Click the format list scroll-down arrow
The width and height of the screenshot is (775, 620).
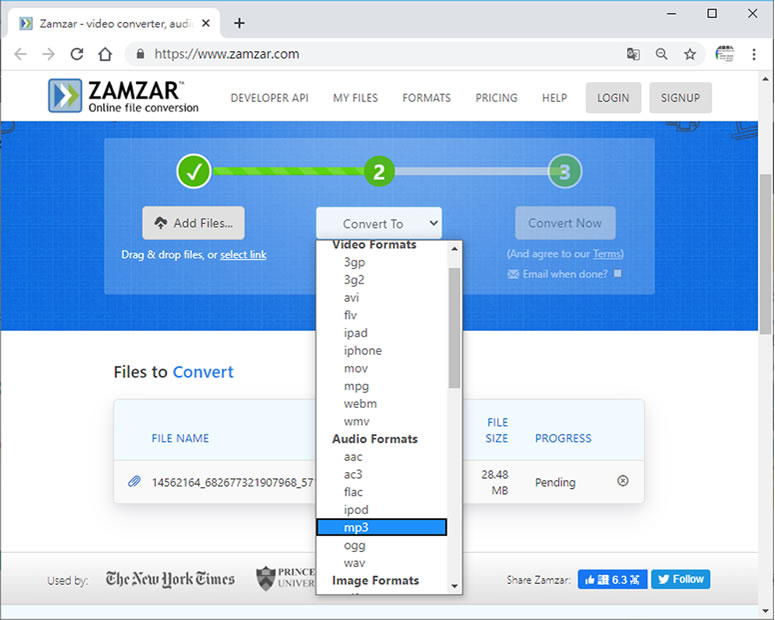pyautogui.click(x=455, y=586)
